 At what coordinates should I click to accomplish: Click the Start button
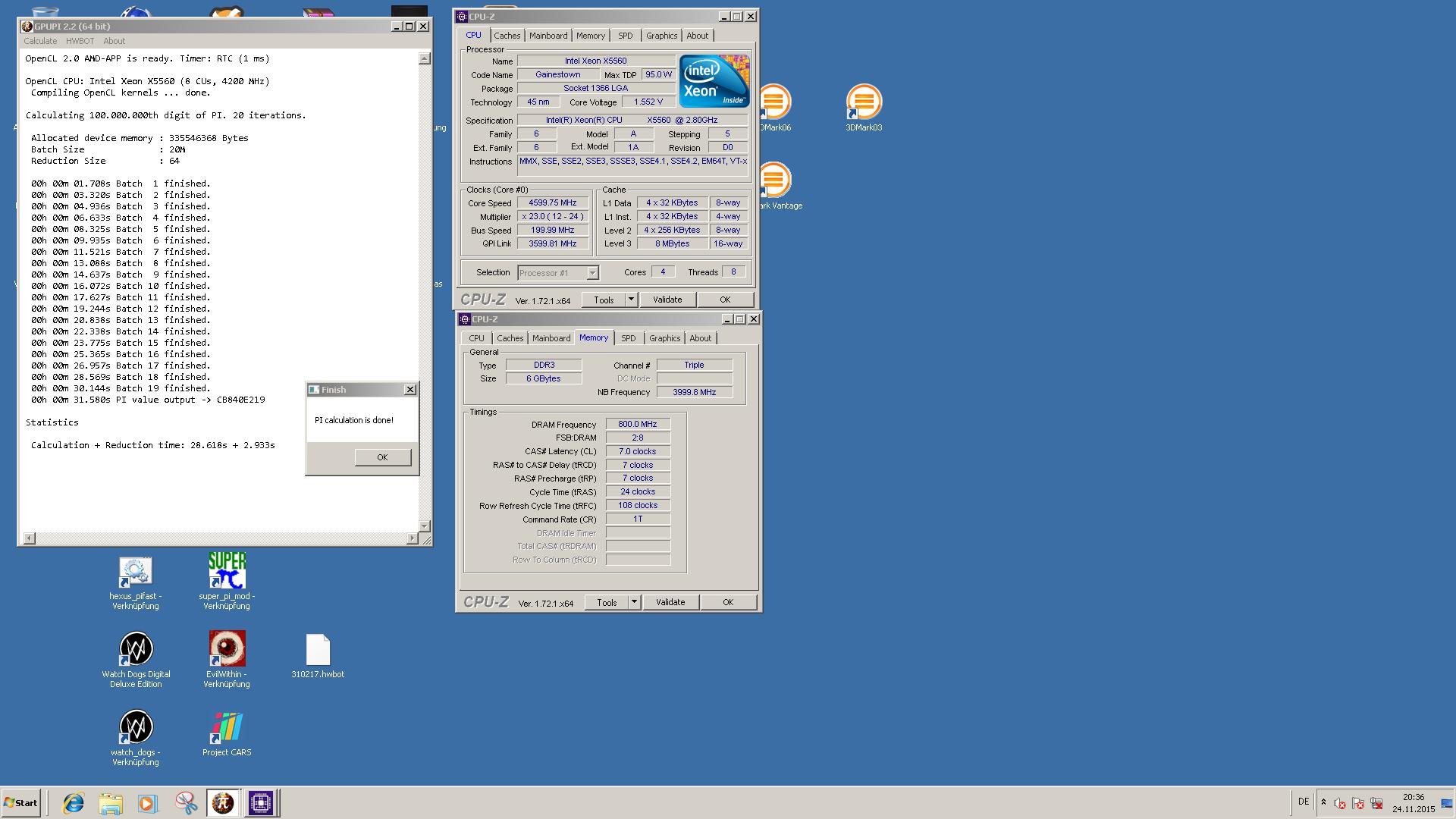pos(20,803)
